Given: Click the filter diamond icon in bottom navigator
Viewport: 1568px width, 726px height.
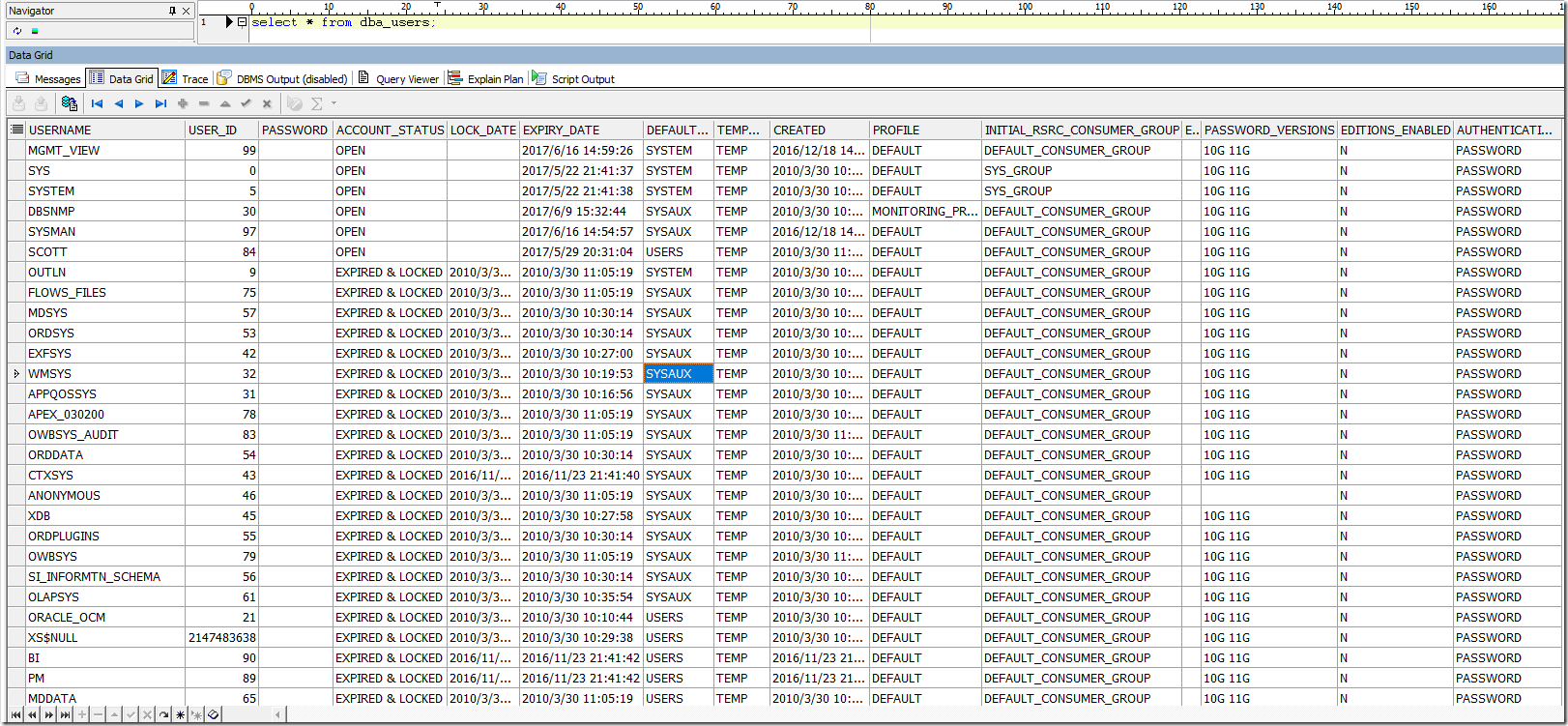Looking at the screenshot, I should point(214,714).
